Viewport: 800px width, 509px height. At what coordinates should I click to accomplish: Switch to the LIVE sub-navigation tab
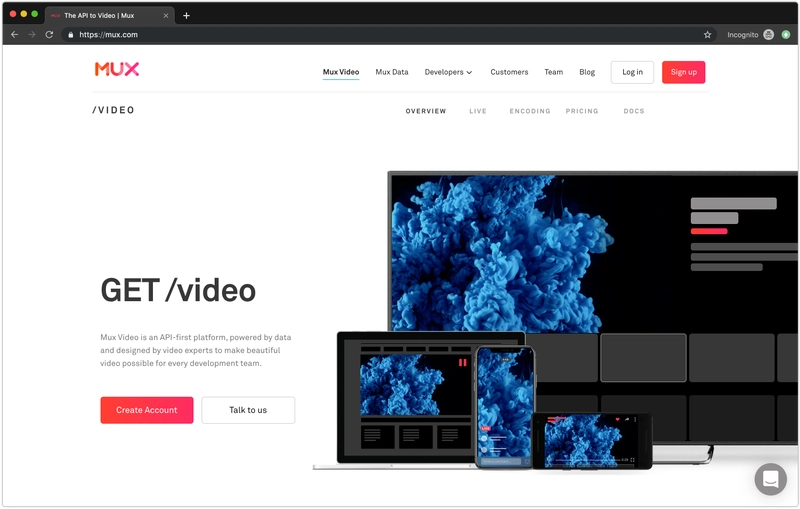[x=478, y=111]
